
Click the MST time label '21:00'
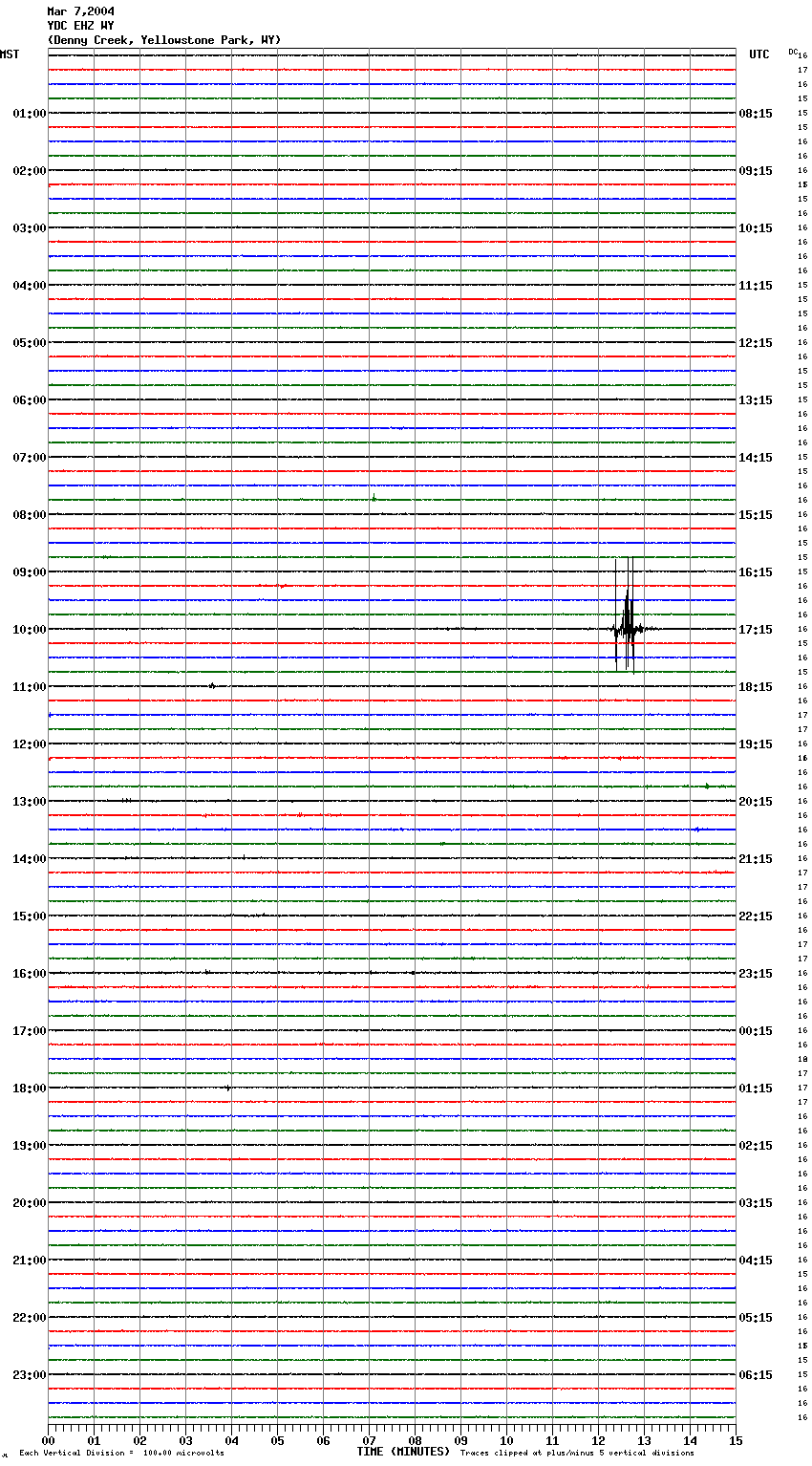click(29, 1261)
